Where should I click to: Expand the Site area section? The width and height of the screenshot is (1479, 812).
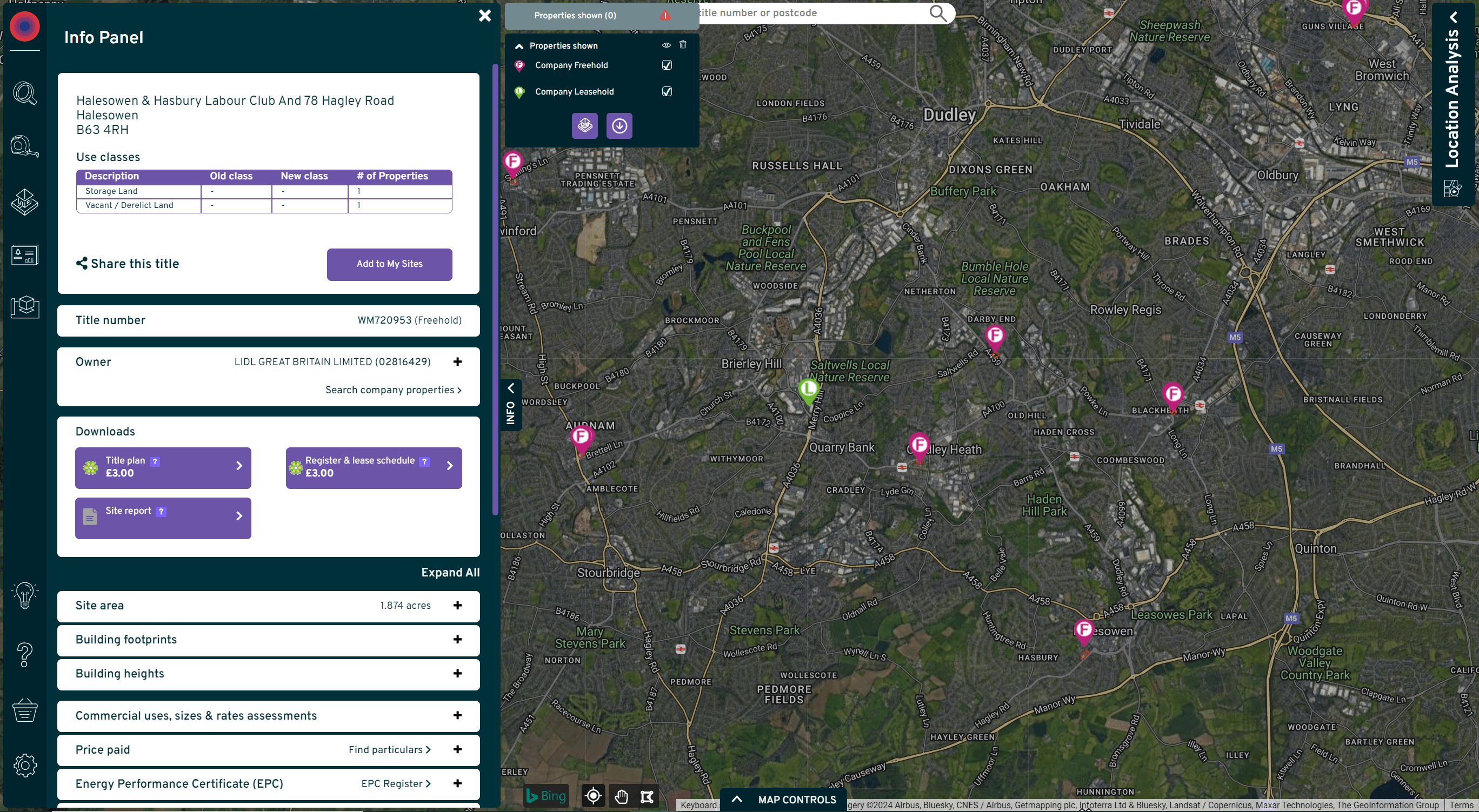(x=457, y=606)
